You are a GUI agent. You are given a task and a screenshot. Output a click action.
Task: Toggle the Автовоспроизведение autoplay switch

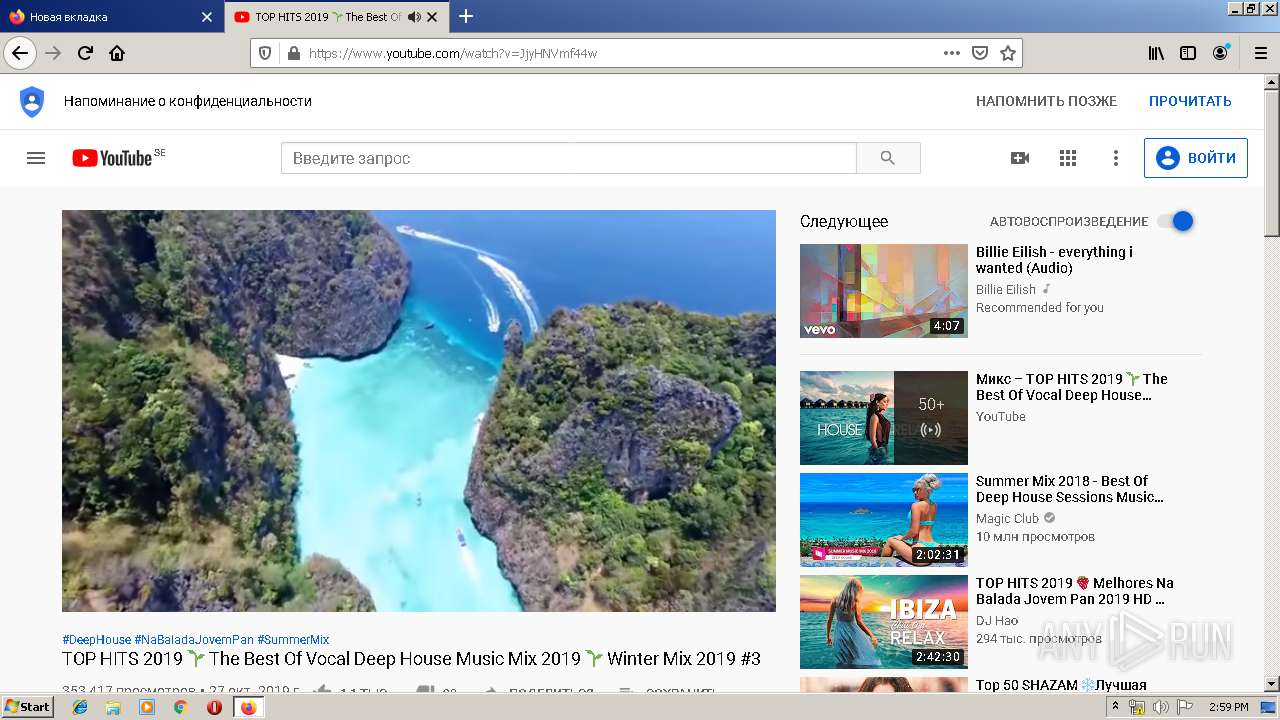point(1176,221)
